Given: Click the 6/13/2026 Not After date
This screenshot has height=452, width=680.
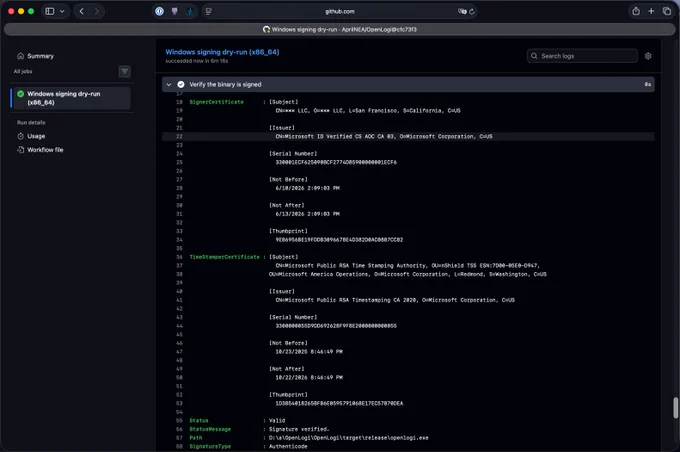Looking at the screenshot, I should pyautogui.click(x=307, y=214).
